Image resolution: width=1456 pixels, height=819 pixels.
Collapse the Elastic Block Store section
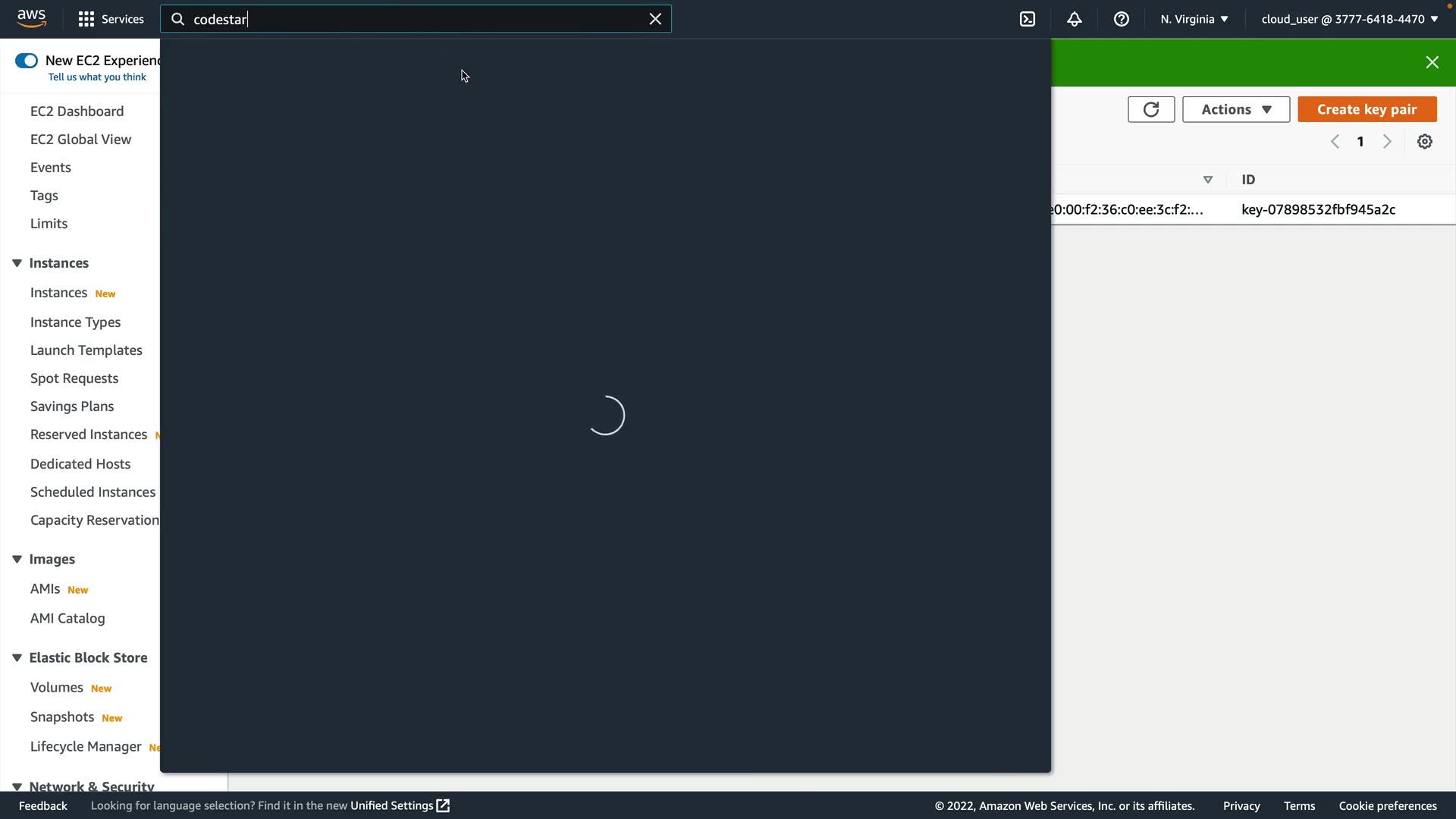(x=17, y=657)
